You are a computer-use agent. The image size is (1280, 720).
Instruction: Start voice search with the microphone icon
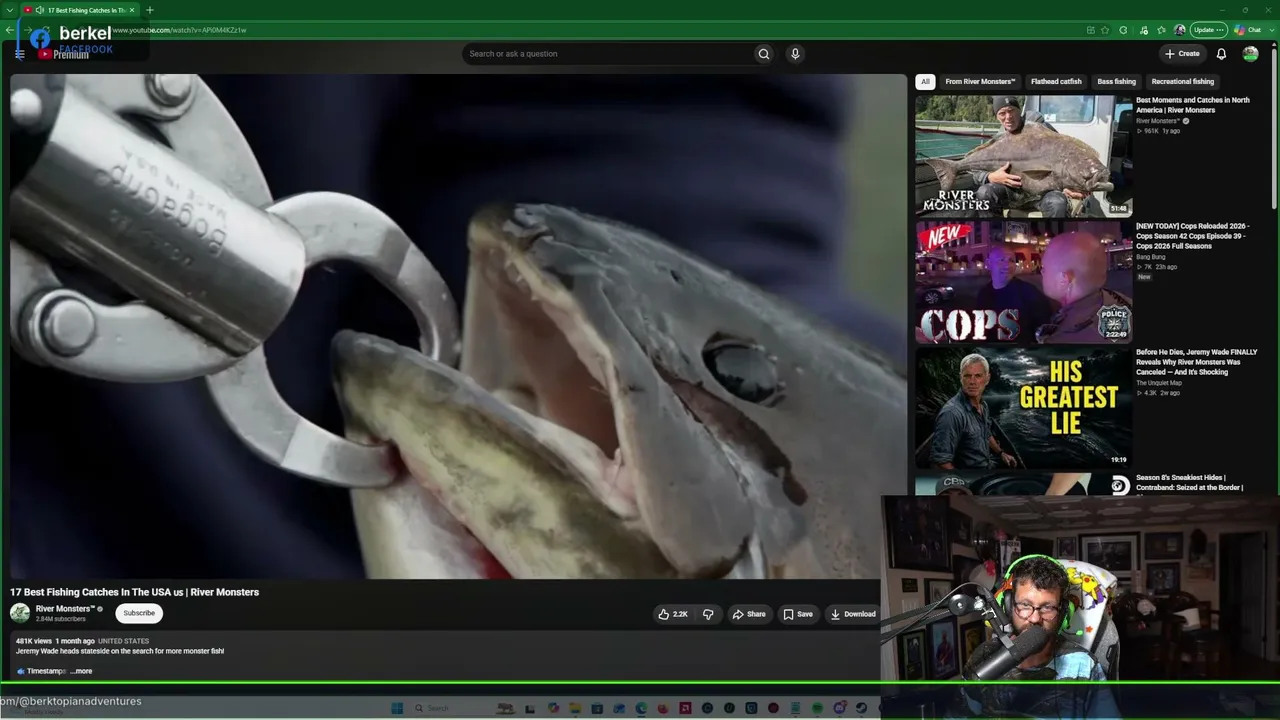pos(795,54)
